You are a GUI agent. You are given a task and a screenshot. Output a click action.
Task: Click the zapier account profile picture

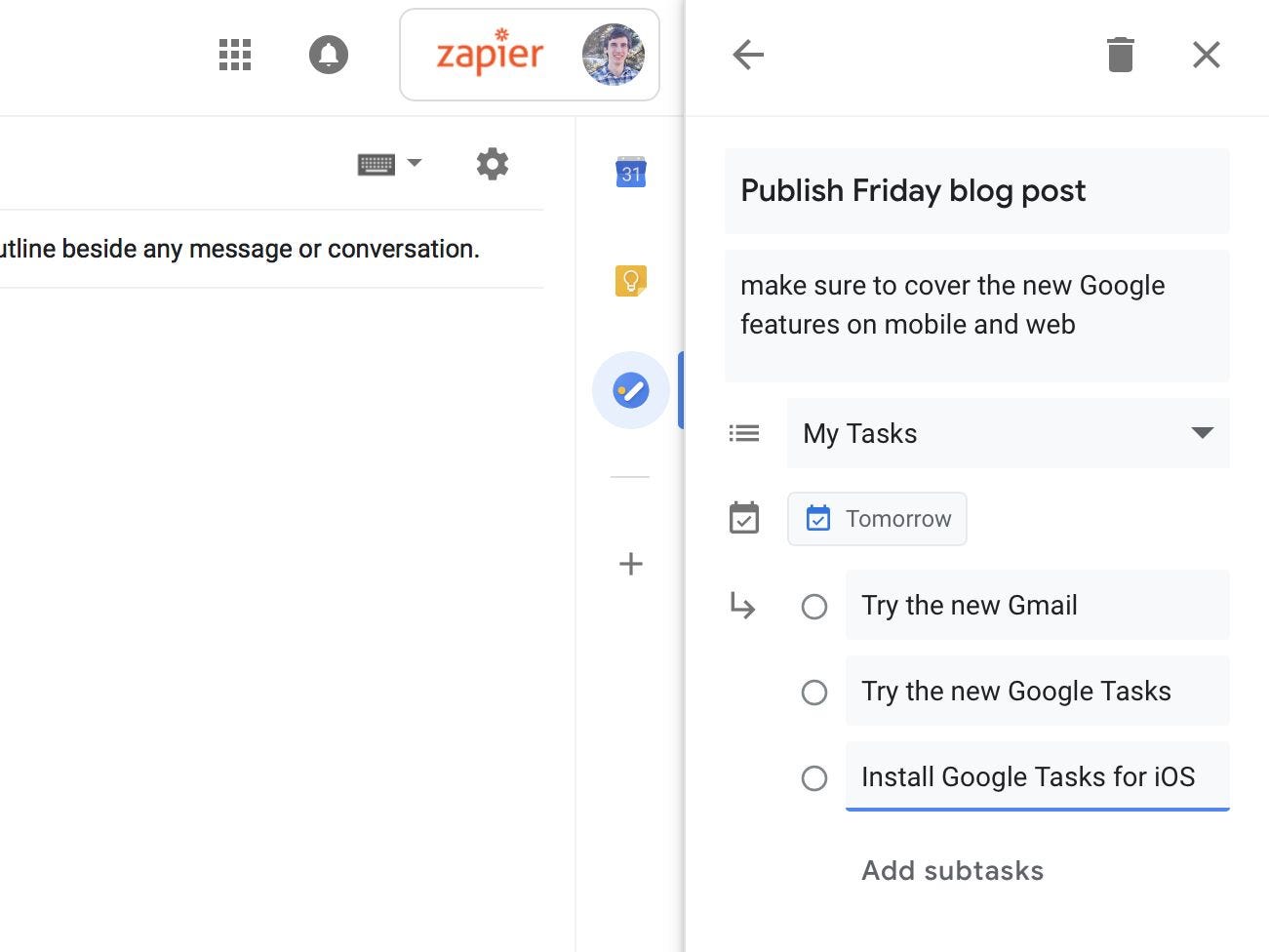point(613,55)
